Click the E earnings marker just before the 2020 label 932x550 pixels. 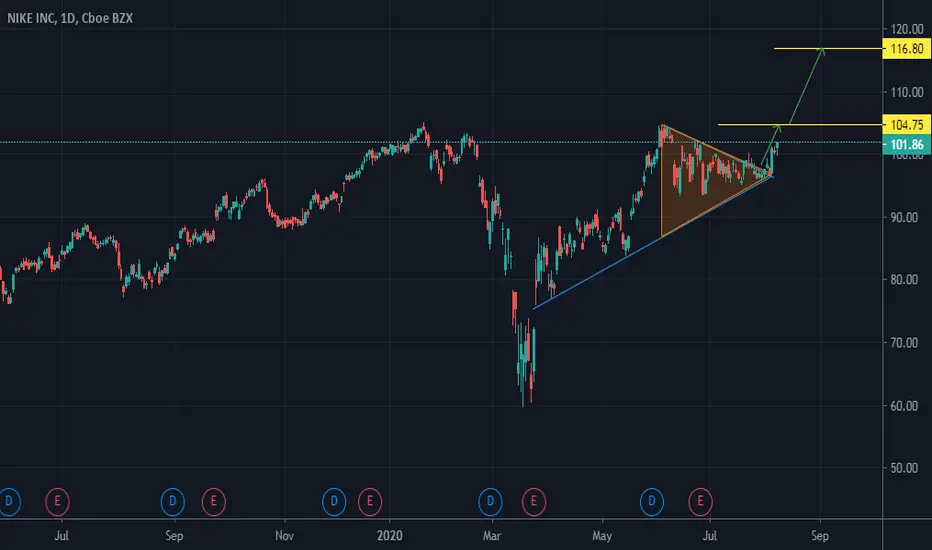click(370, 502)
